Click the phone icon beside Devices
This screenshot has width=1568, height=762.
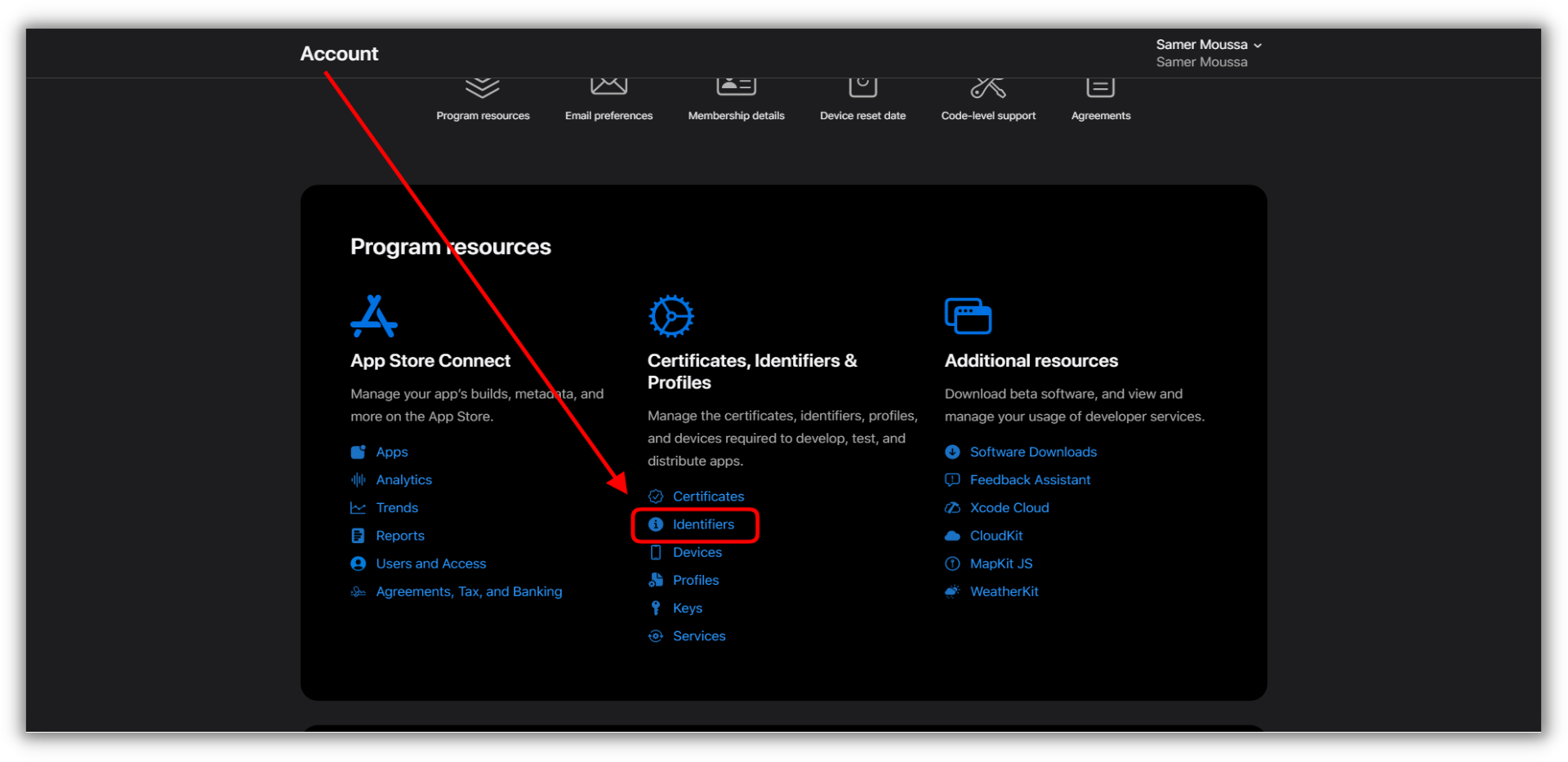point(656,552)
